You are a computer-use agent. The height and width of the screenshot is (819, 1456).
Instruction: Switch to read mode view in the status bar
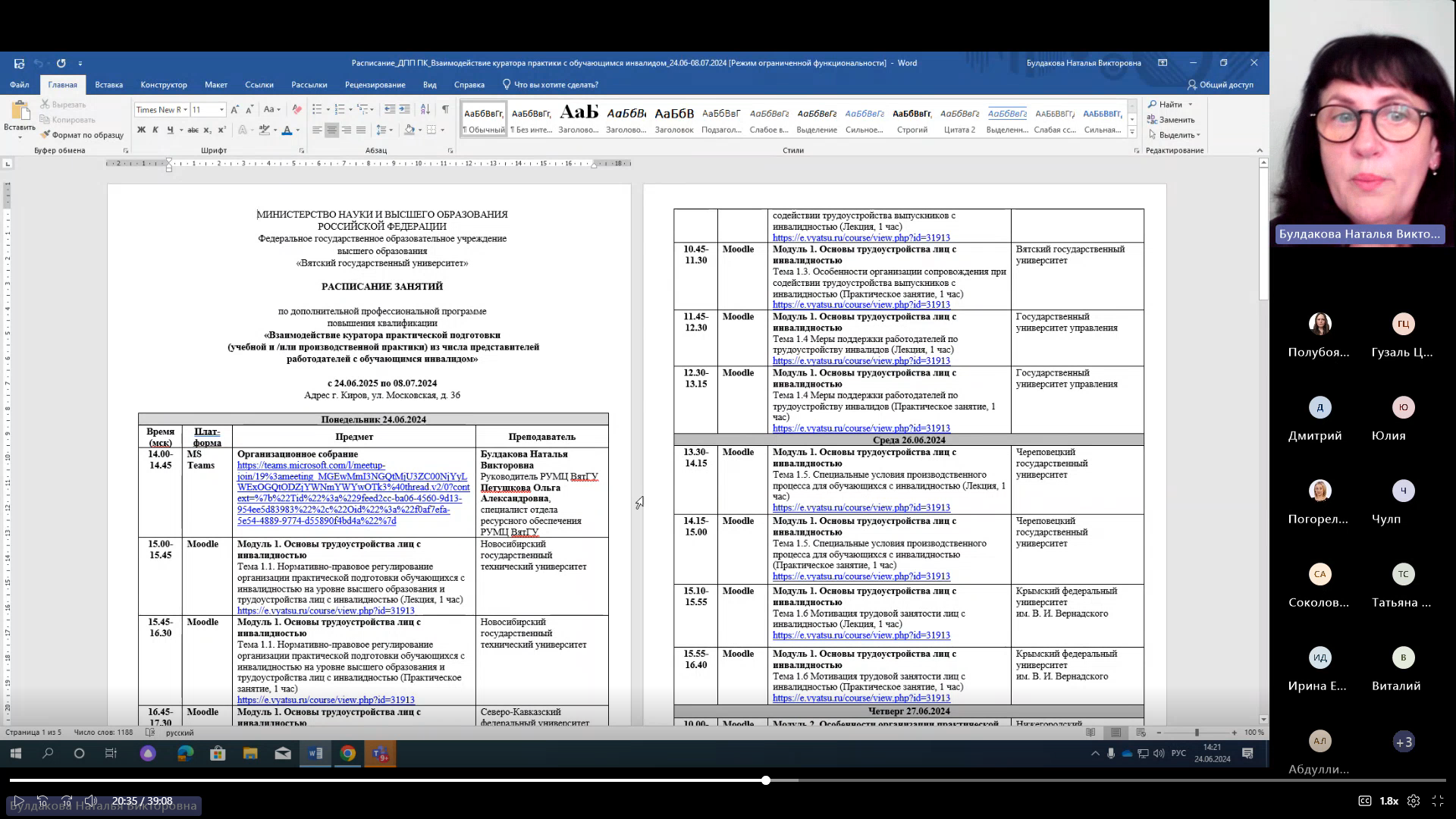(x=1090, y=733)
